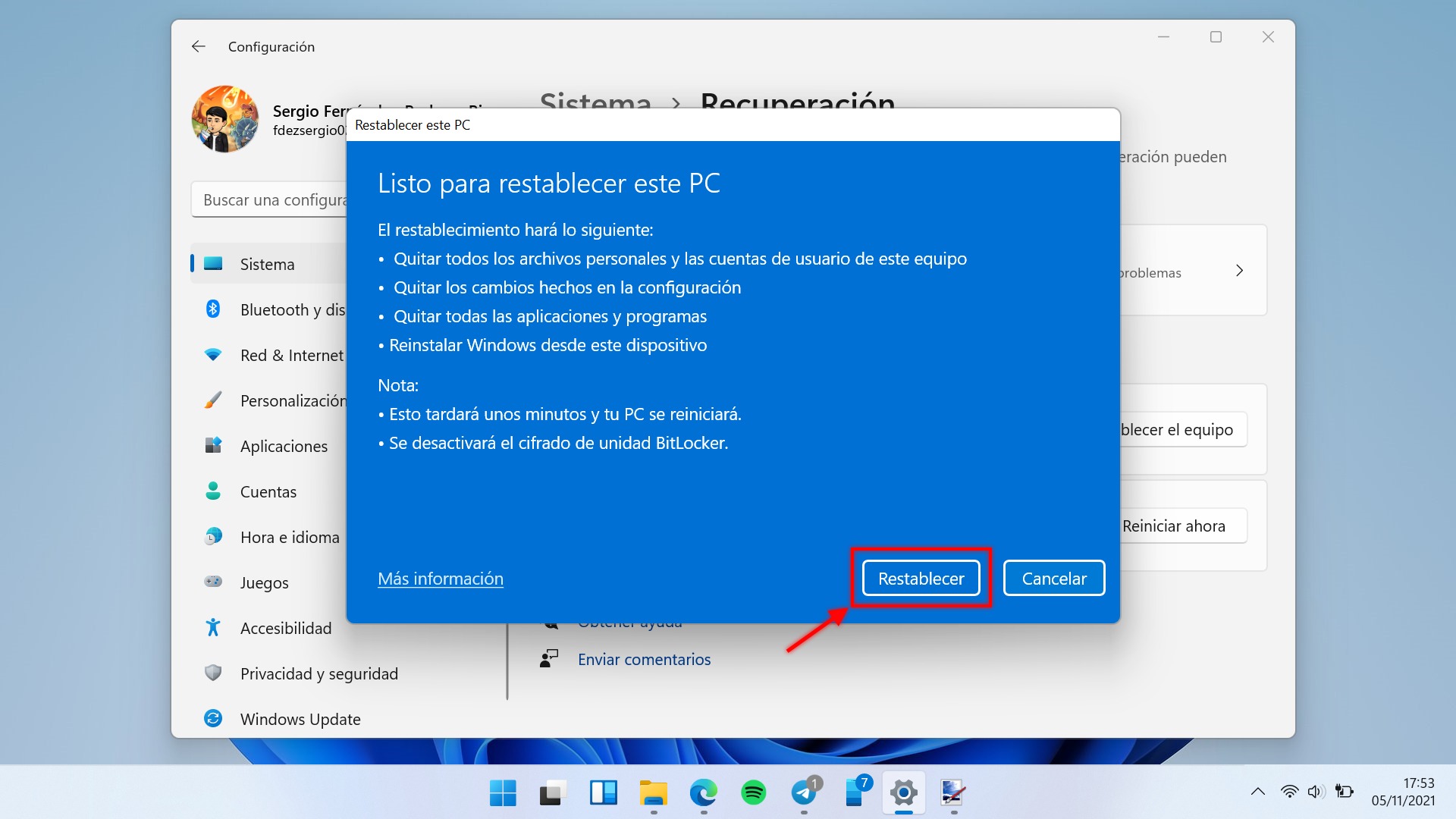Click the Hora e idioma globe icon

pyautogui.click(x=213, y=536)
